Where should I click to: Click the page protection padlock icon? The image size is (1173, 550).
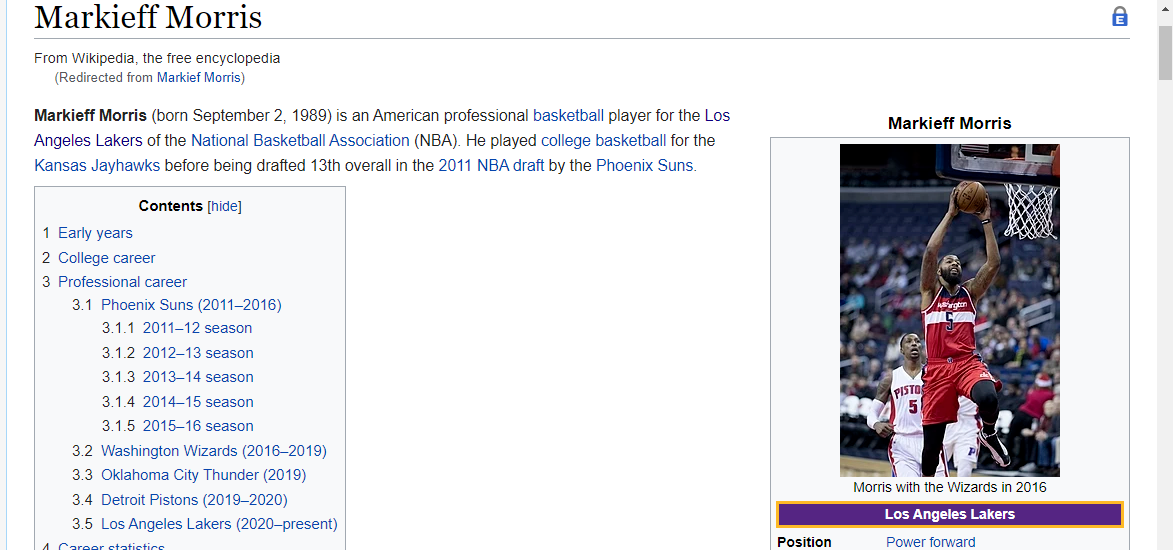tap(1119, 16)
